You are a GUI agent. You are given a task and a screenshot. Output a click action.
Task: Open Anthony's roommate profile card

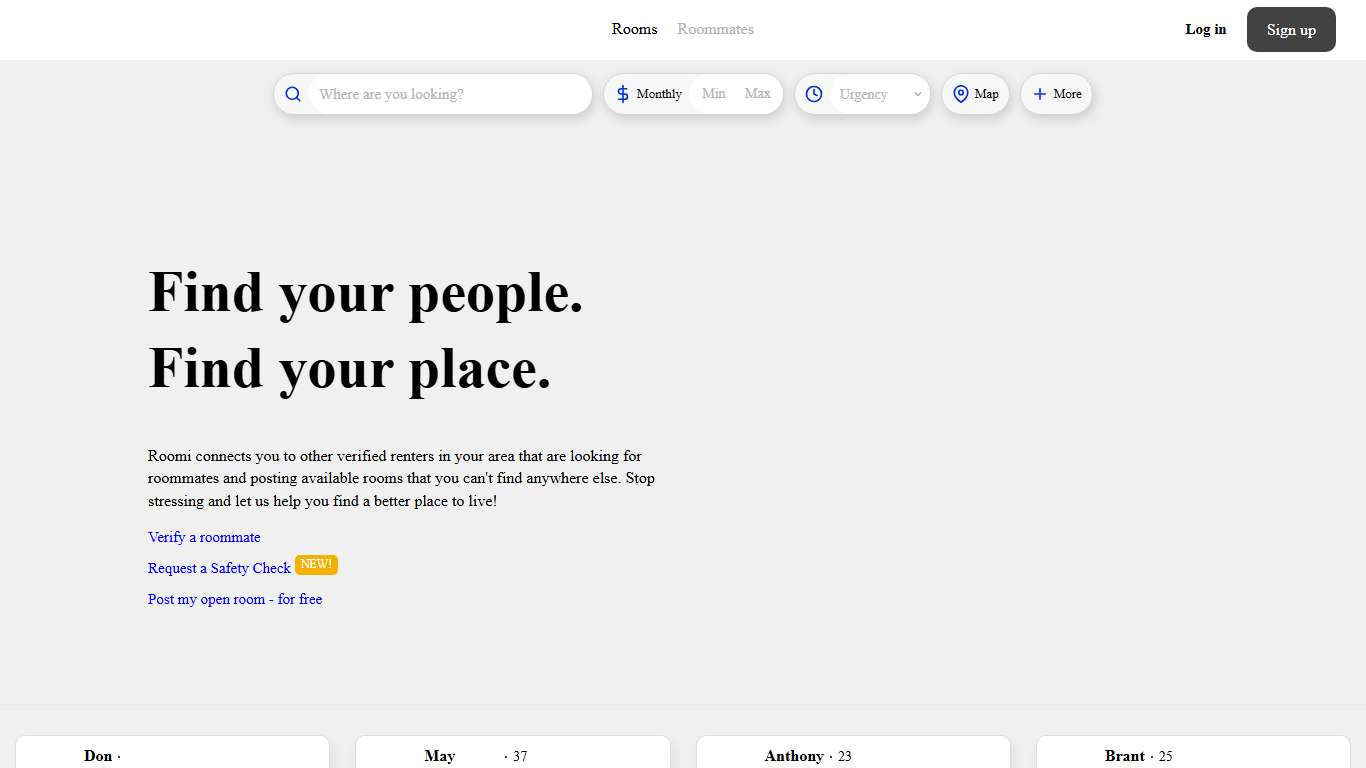(x=852, y=756)
